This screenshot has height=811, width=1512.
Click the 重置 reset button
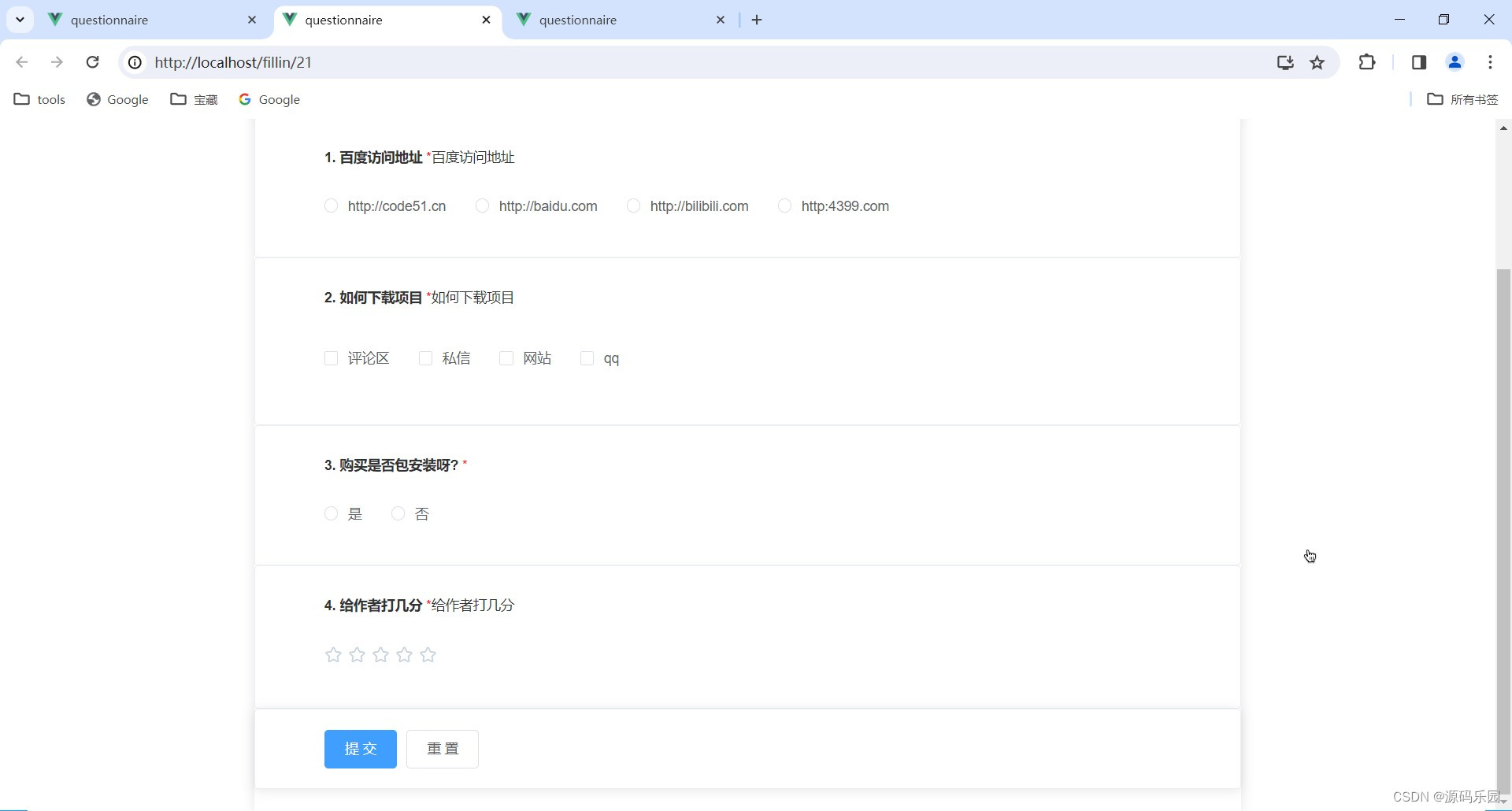pos(442,749)
